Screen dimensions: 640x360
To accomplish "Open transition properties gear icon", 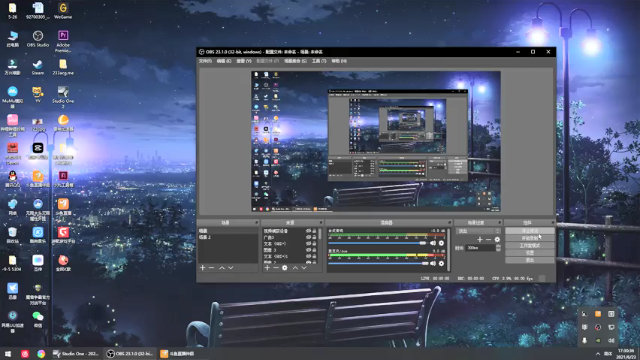I will tap(497, 240).
